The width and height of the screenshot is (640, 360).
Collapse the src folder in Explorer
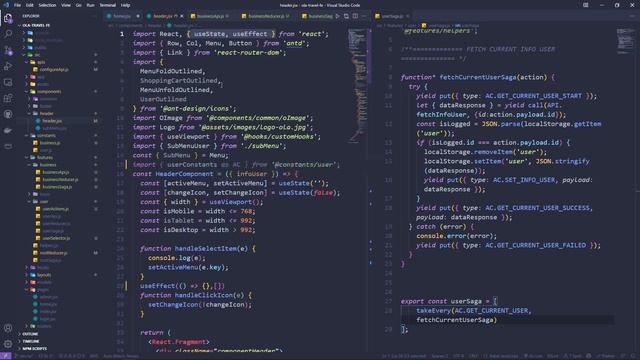click(x=37, y=55)
